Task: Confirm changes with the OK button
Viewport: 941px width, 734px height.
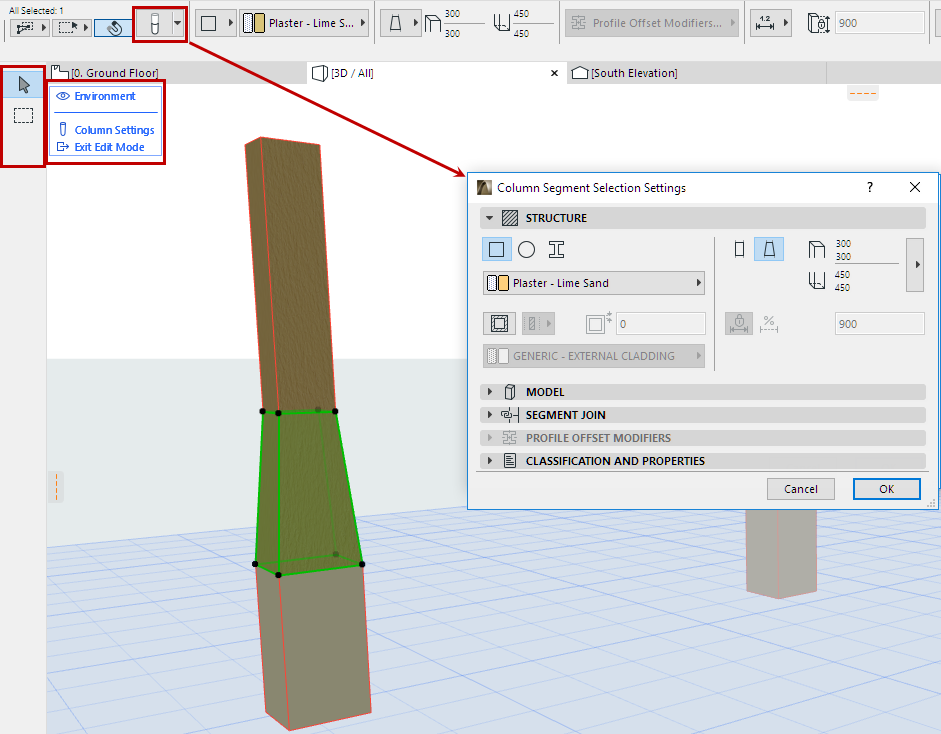Action: tap(886, 489)
